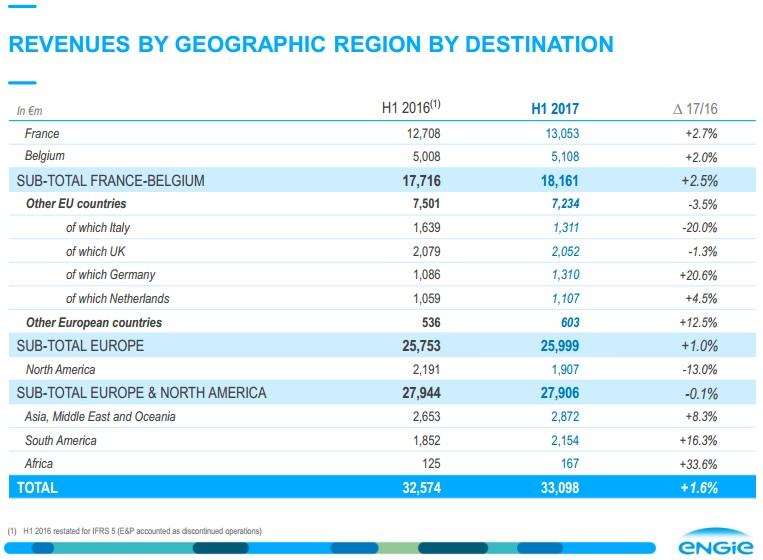Viewport: 763px width, 560px height.
Task: Click North America change -13.0%
Action: coord(700,370)
